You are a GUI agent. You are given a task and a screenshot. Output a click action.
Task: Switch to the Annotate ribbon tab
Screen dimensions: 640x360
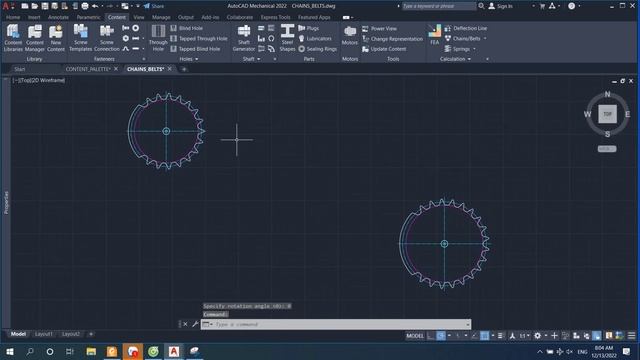pos(58,17)
